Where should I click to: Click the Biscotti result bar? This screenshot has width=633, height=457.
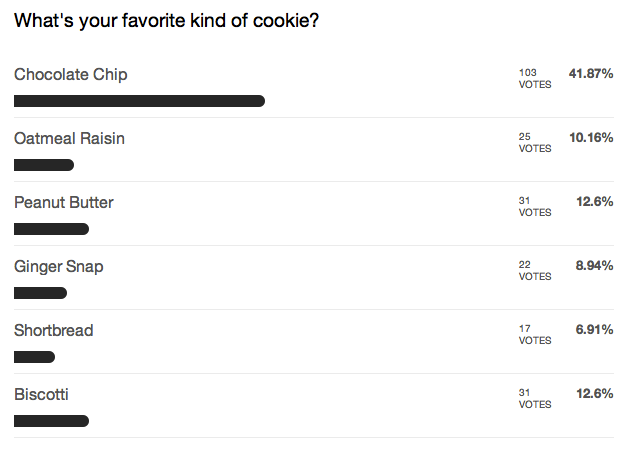pos(51,421)
